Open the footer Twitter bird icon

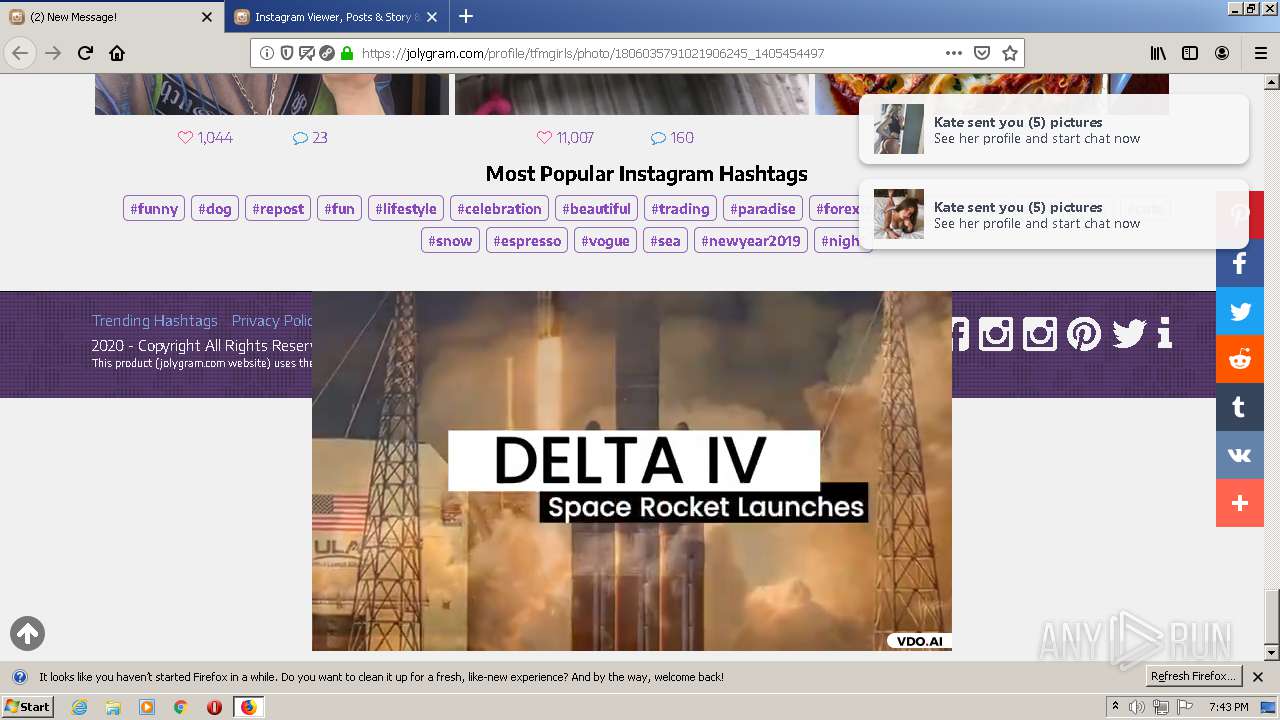pos(1129,333)
